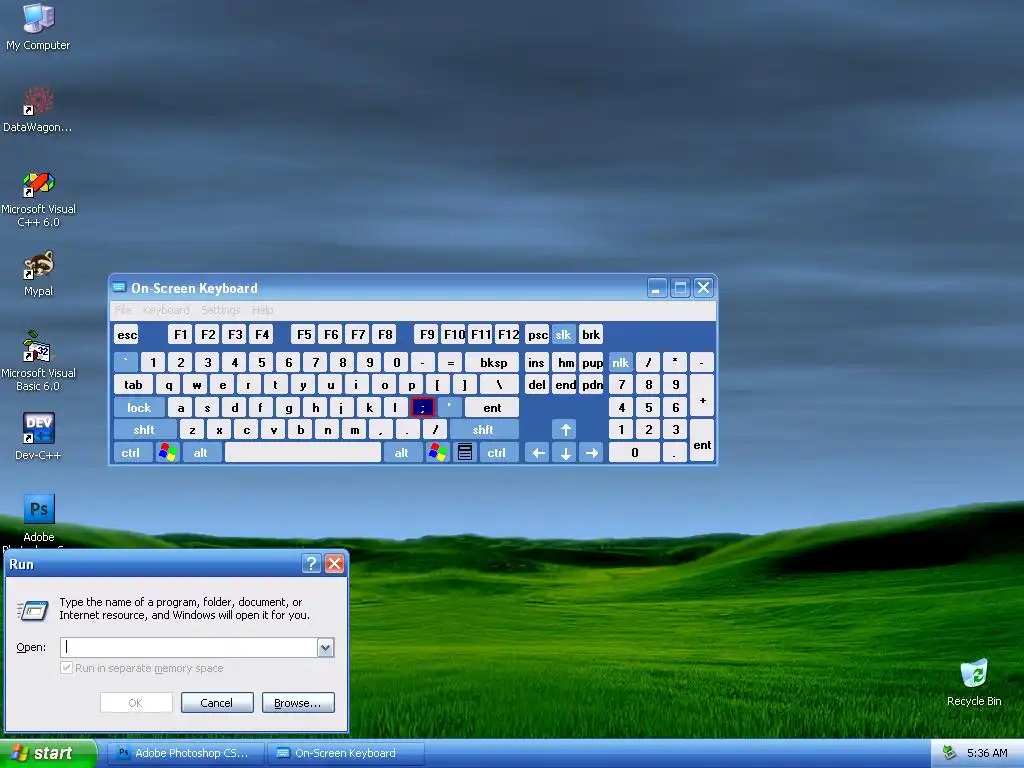Click the F5 function key

[304, 335]
